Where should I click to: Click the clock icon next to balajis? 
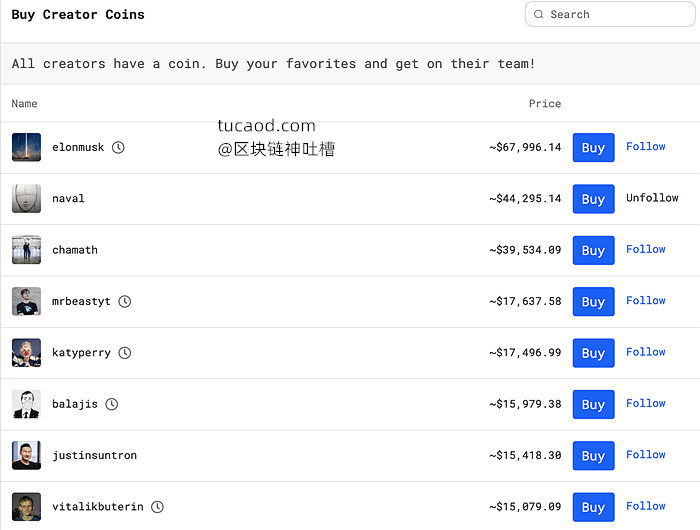(112, 404)
